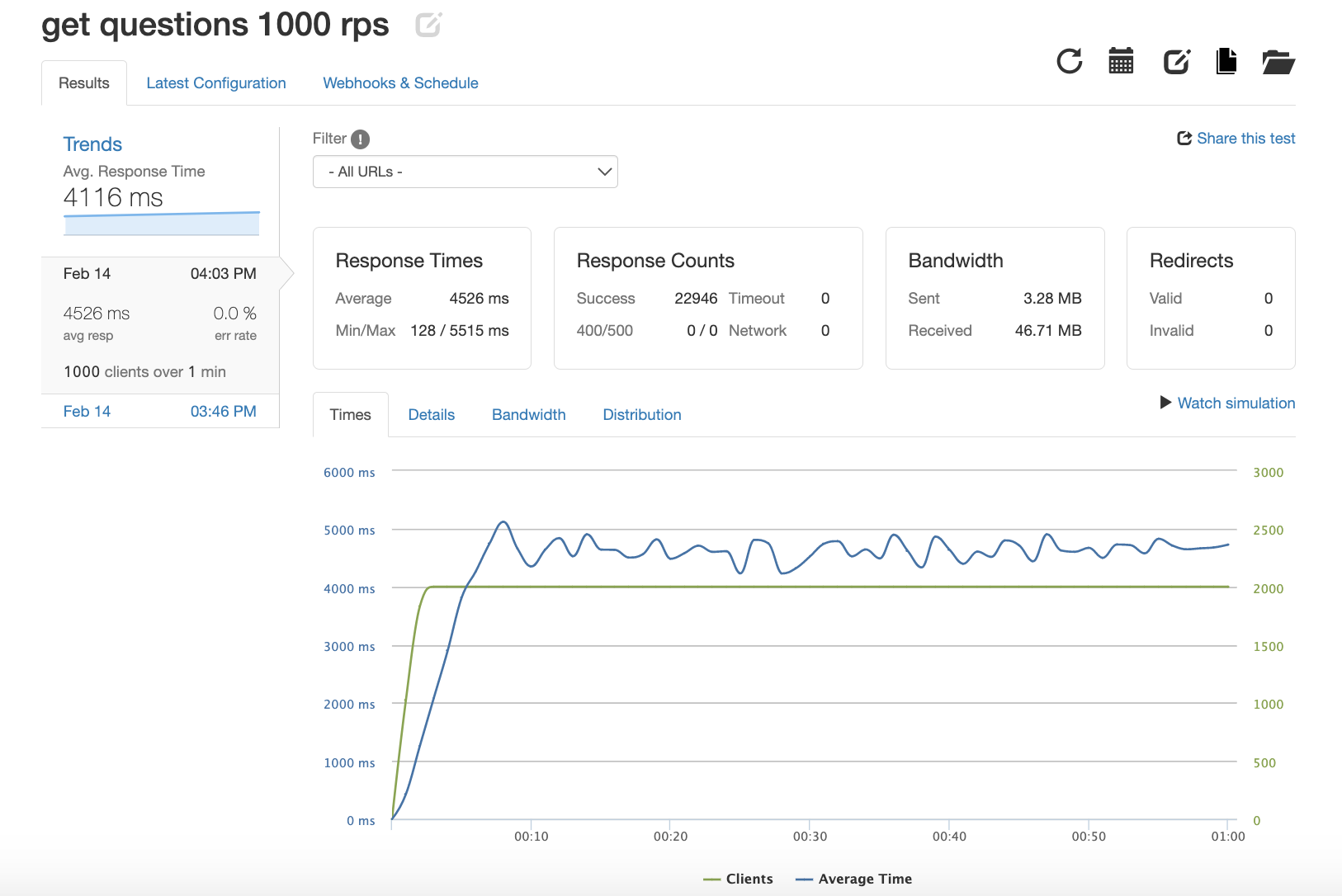
Task: Click the 128 / 5515 ms Min/Max value
Action: click(x=460, y=331)
